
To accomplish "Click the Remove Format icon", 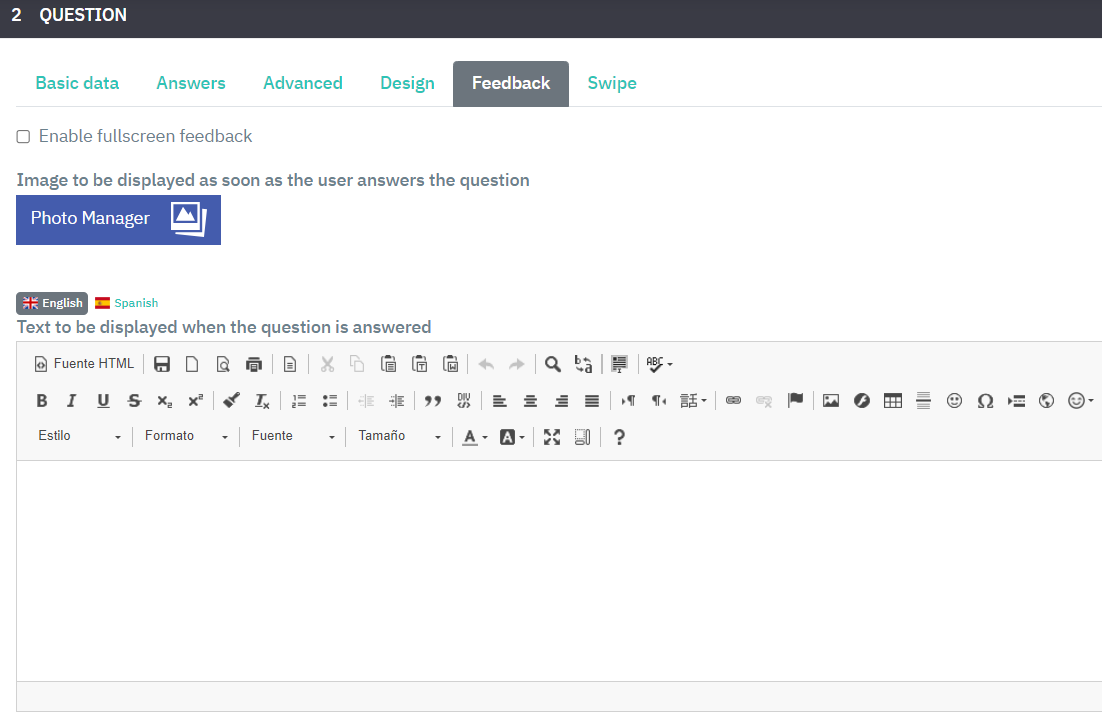I will [262, 400].
